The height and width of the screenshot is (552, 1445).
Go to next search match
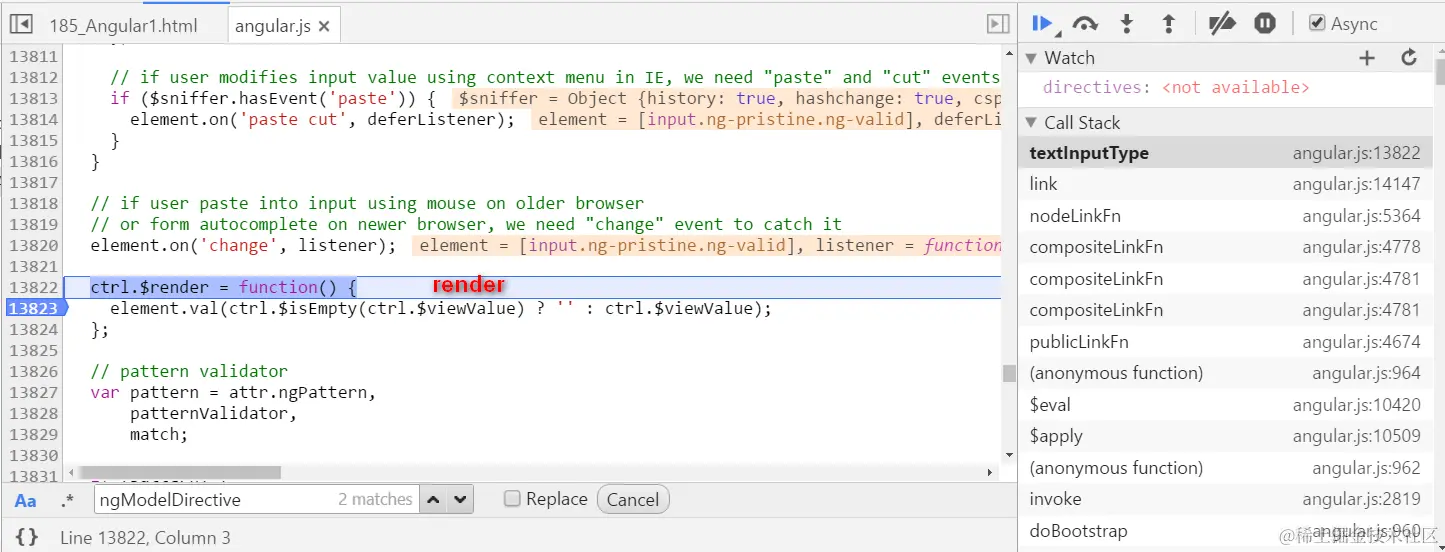pyautogui.click(x=459, y=499)
